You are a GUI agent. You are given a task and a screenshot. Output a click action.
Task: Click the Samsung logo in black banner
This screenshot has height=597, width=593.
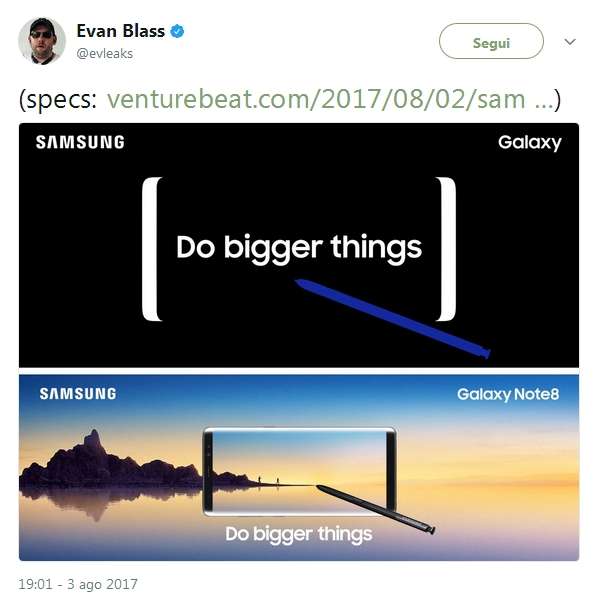80,142
